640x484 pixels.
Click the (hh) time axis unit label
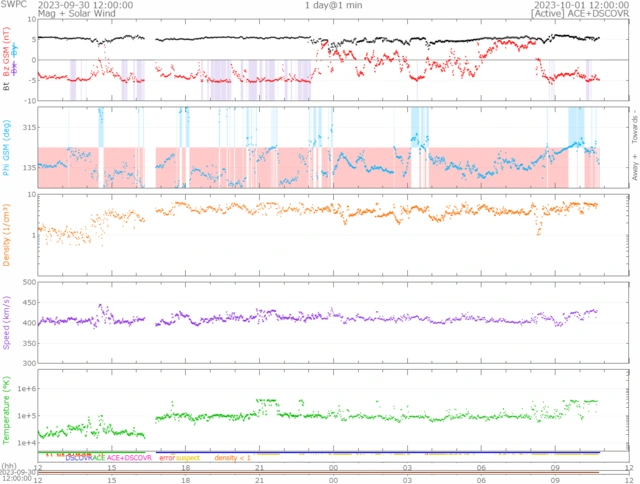tap(9, 466)
